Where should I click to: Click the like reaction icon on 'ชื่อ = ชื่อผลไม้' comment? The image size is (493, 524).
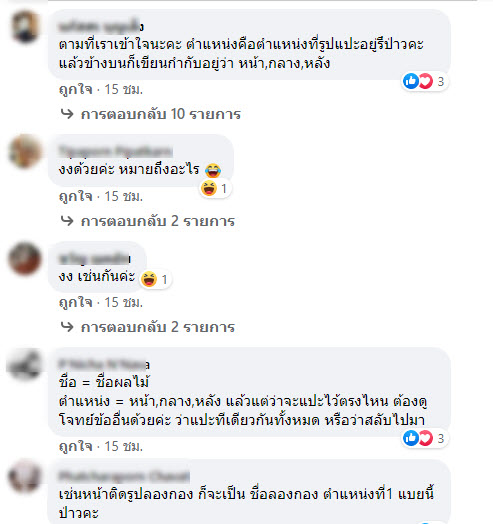[x=411, y=438]
